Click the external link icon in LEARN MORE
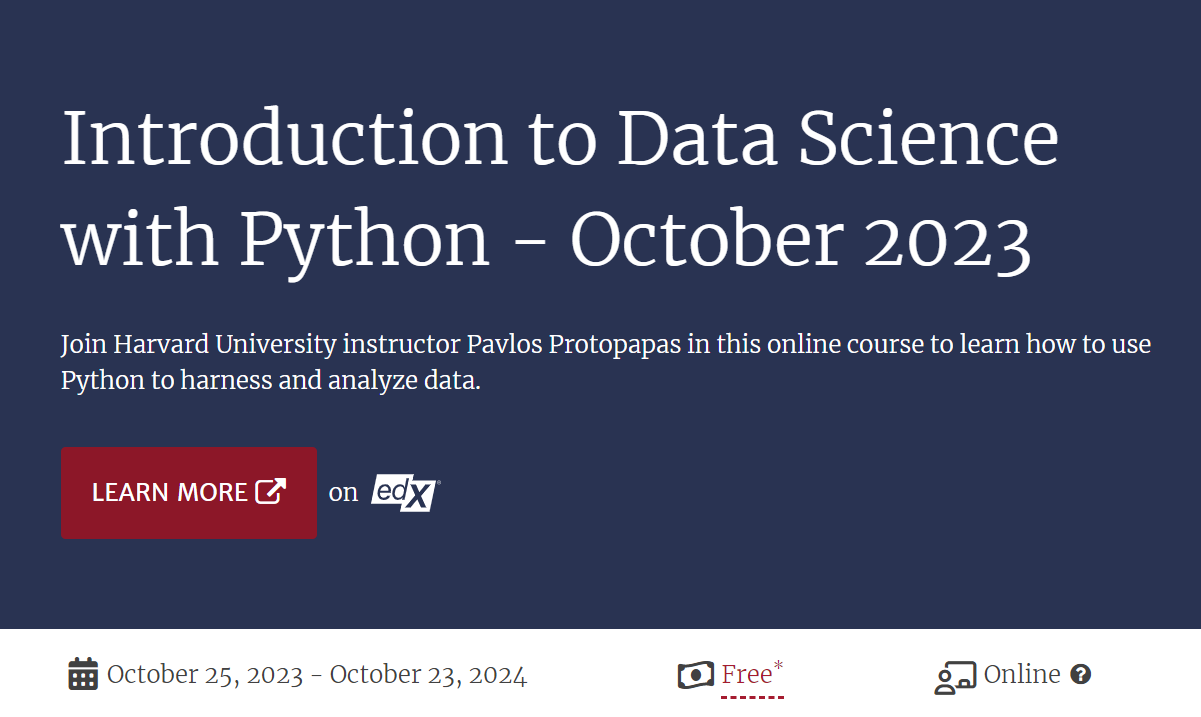This screenshot has width=1201, height=717. click(271, 491)
